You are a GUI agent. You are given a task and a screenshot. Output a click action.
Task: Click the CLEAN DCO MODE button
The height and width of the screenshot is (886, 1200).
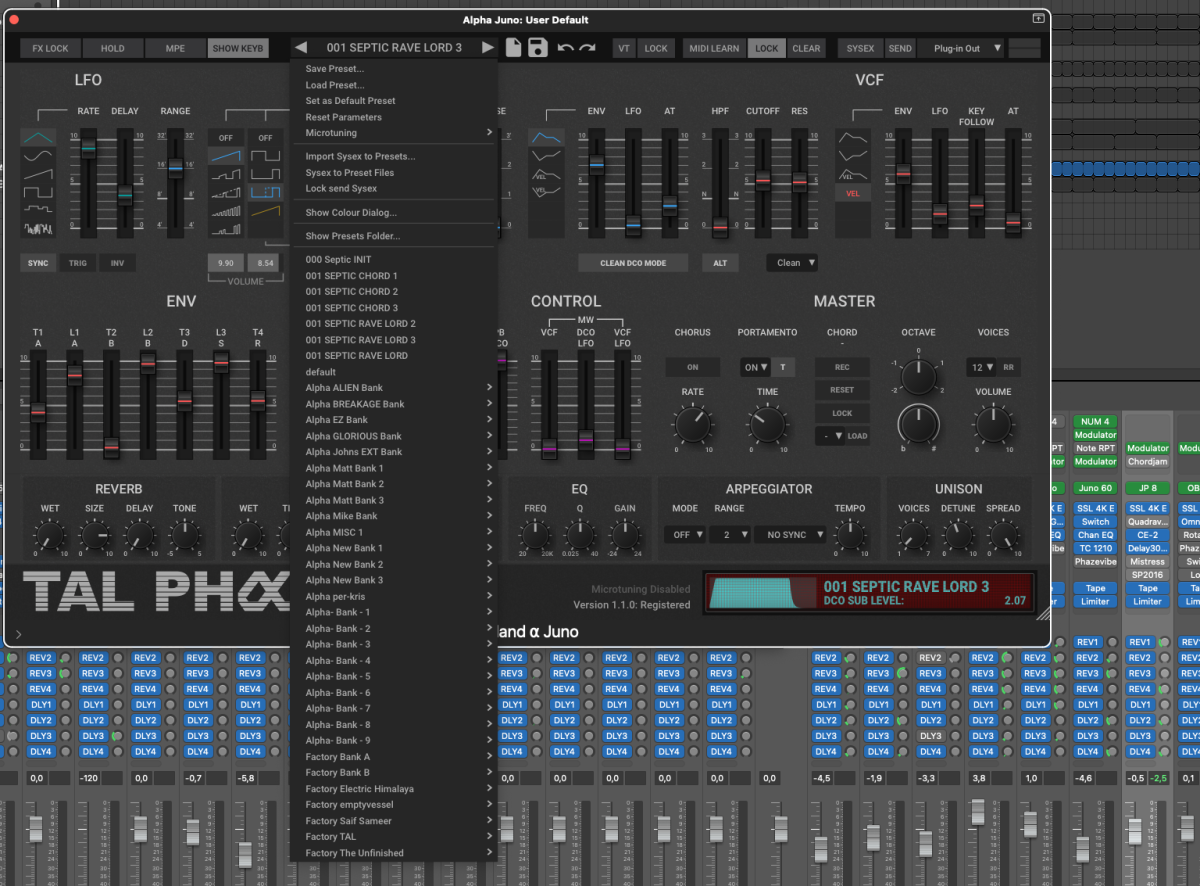tap(635, 263)
